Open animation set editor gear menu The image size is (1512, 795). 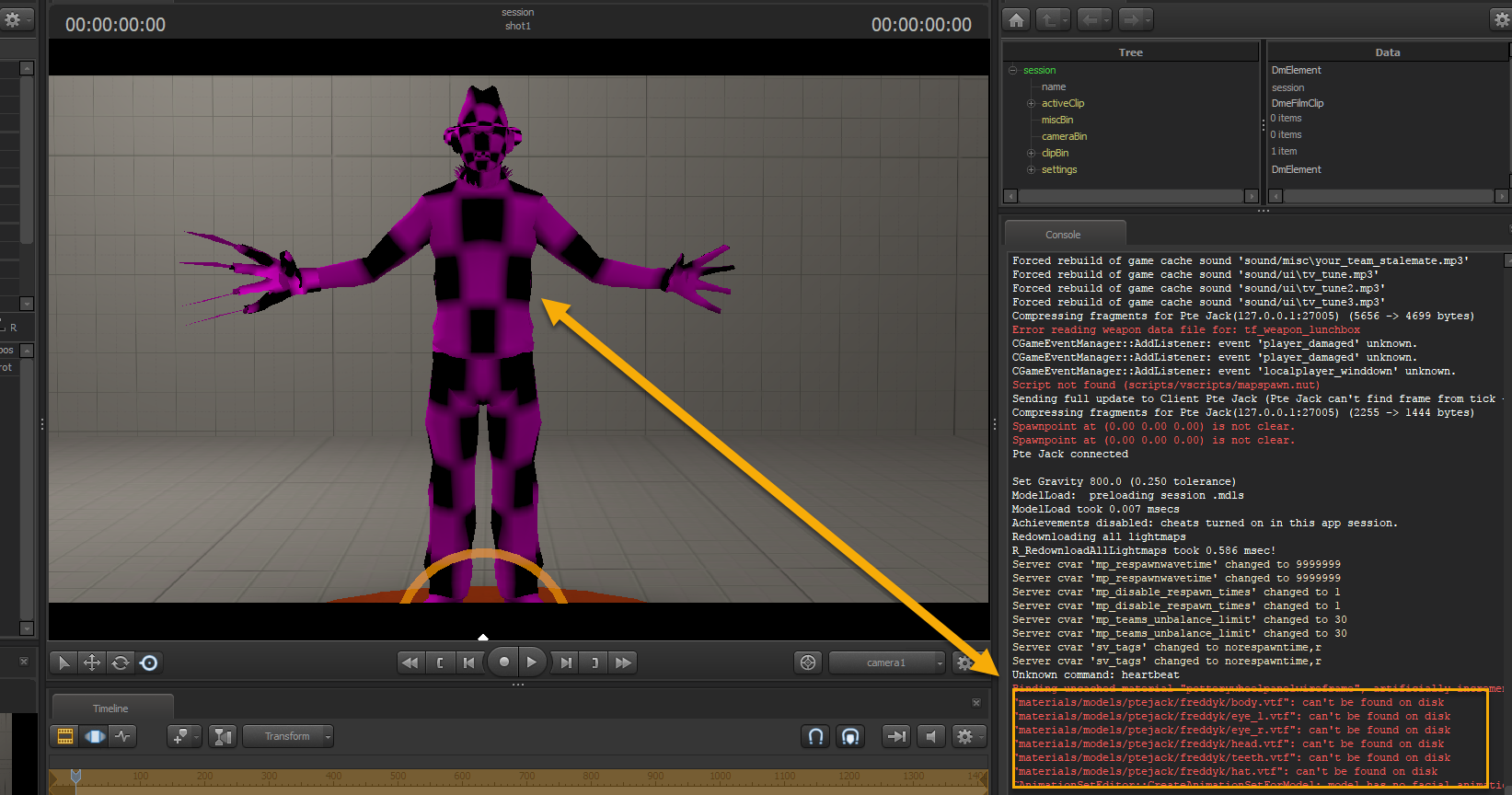click(x=15, y=19)
